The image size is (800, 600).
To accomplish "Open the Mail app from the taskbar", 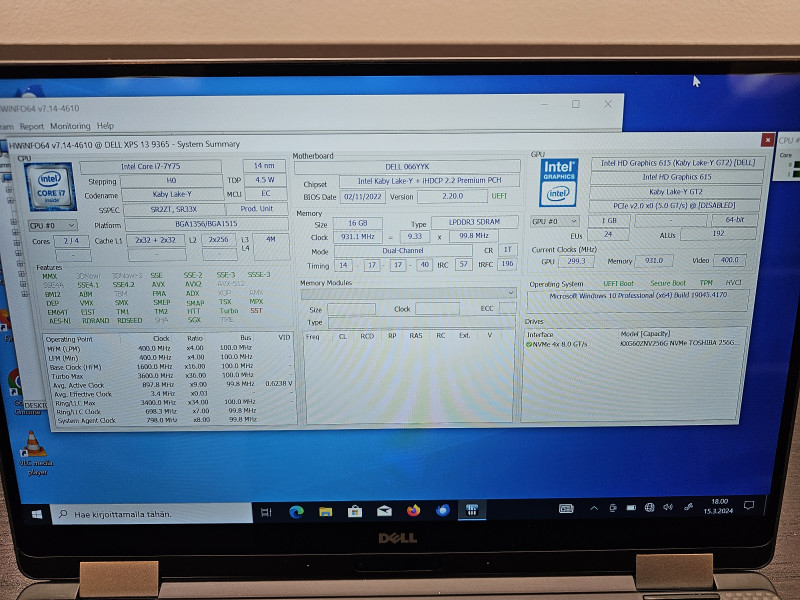I will pyautogui.click(x=384, y=510).
